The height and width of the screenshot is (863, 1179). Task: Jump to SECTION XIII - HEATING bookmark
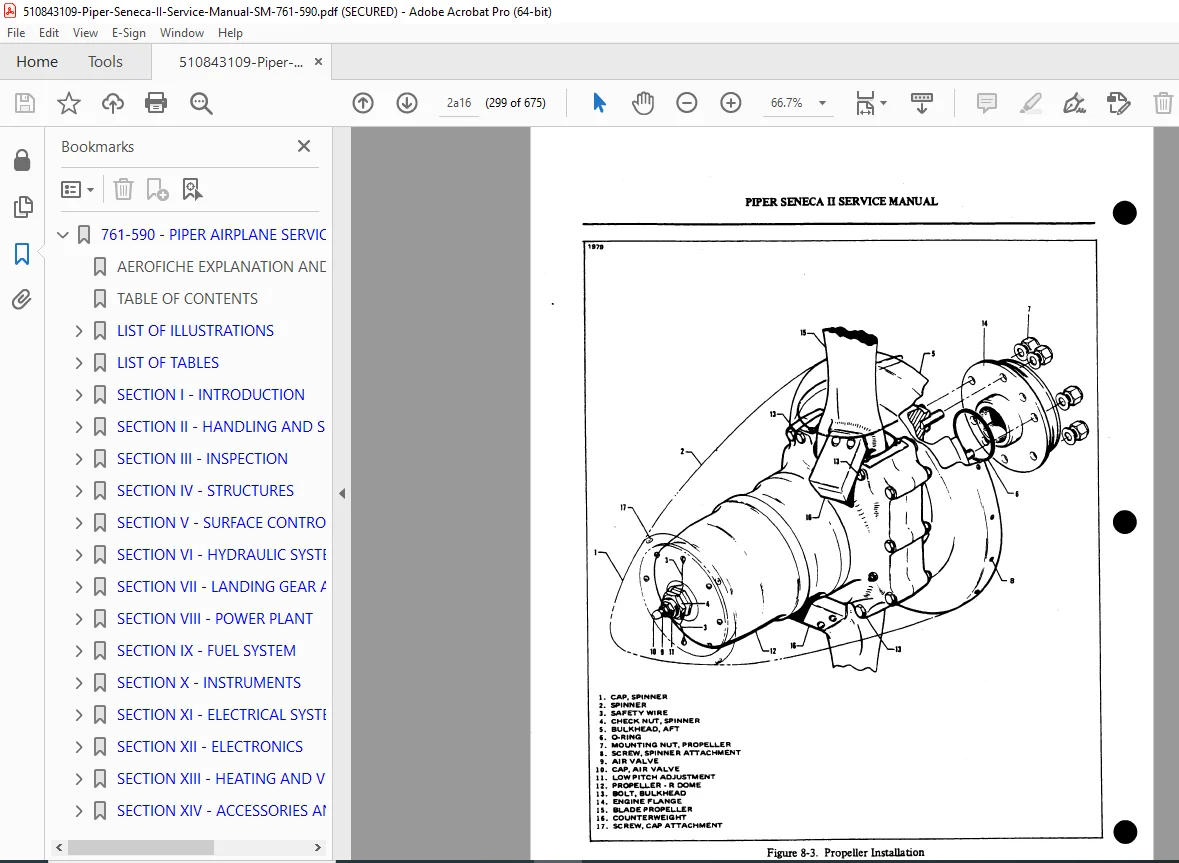point(221,779)
